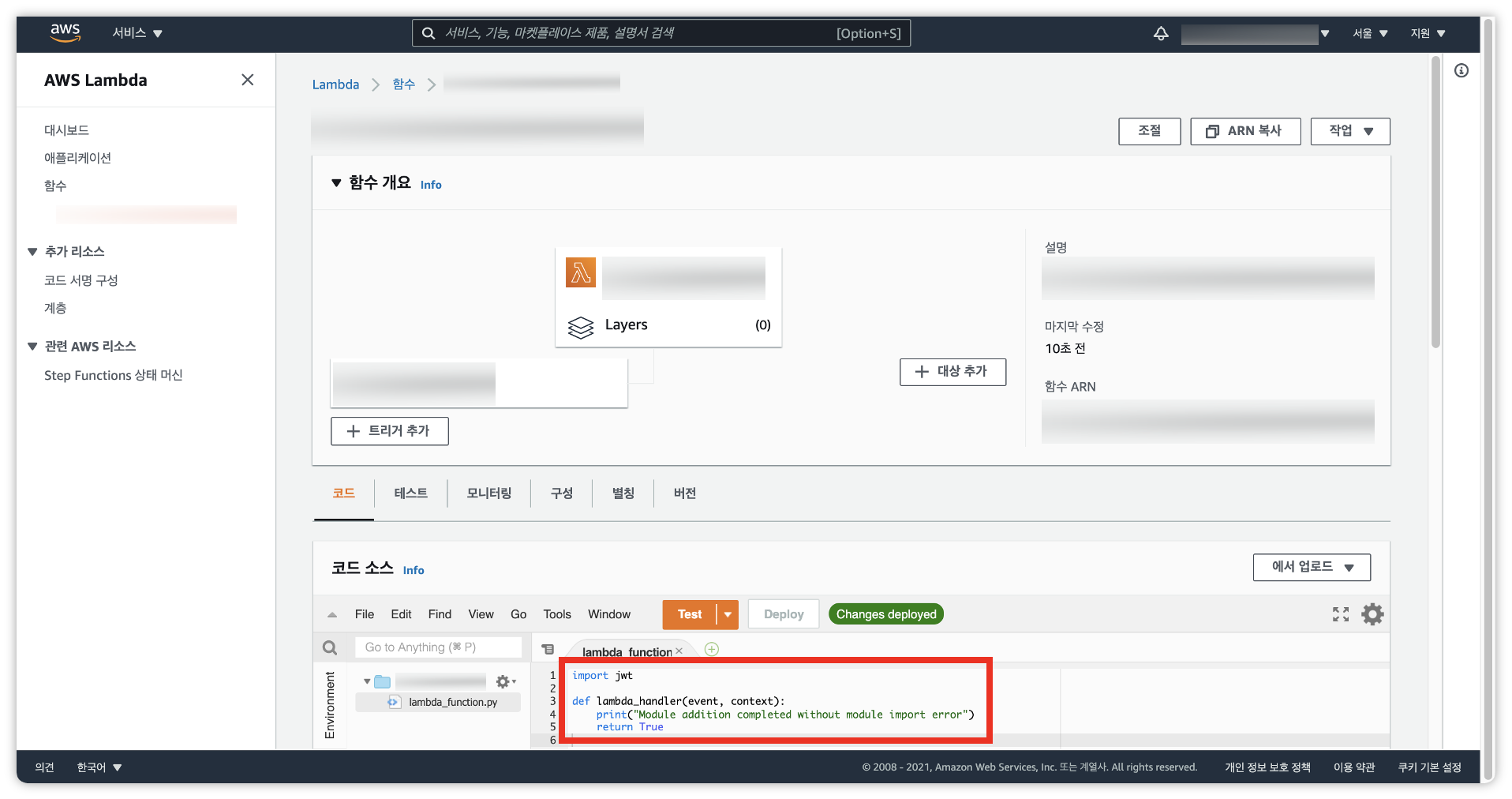Open the 서울 region dropdown

point(1370,33)
